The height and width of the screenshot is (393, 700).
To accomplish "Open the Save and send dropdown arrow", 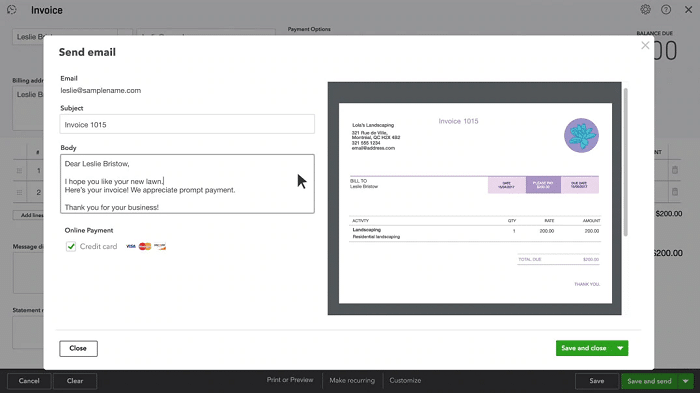I will pyautogui.click(x=685, y=381).
